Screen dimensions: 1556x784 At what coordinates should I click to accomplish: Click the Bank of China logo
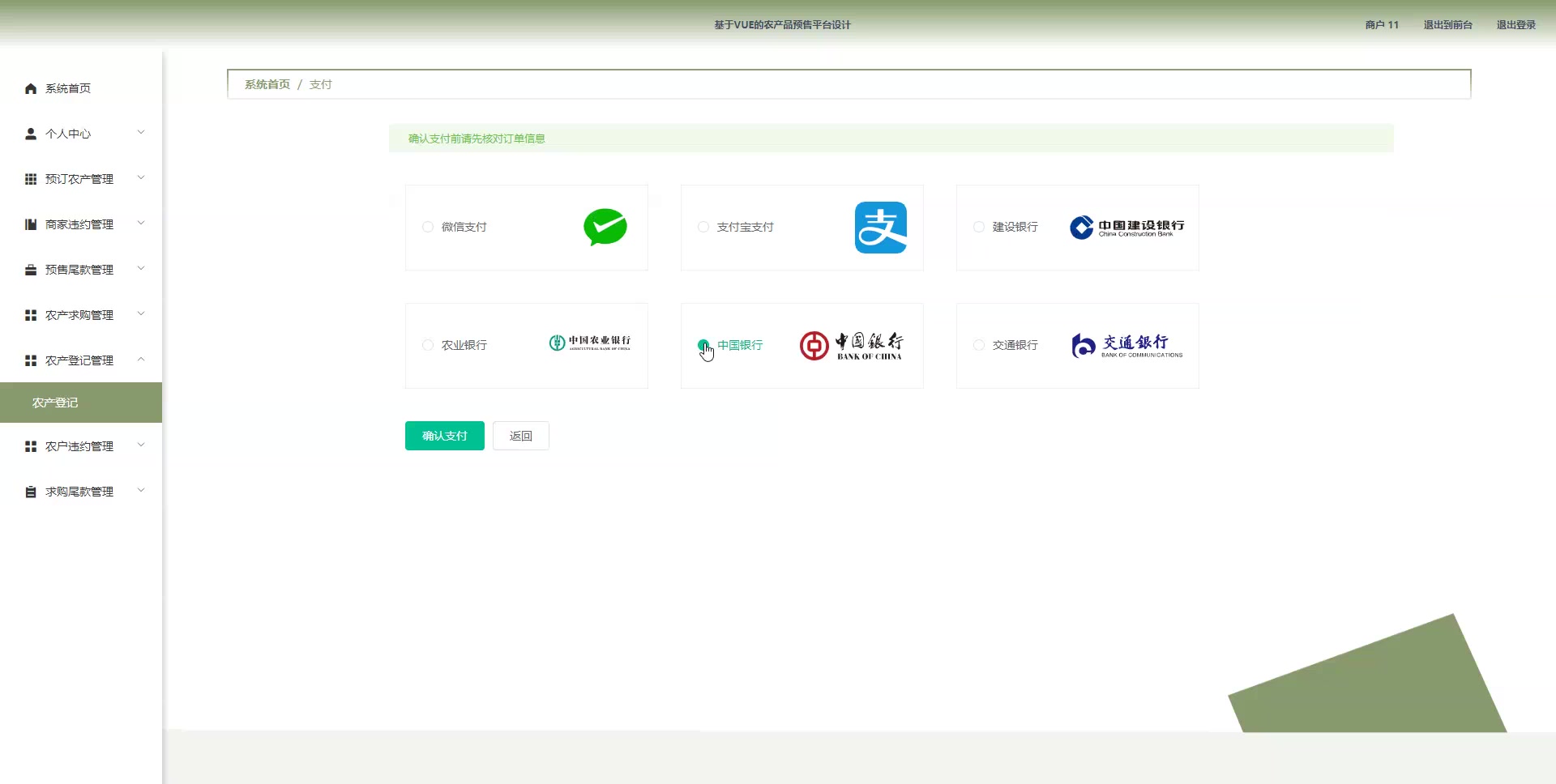[851, 346]
